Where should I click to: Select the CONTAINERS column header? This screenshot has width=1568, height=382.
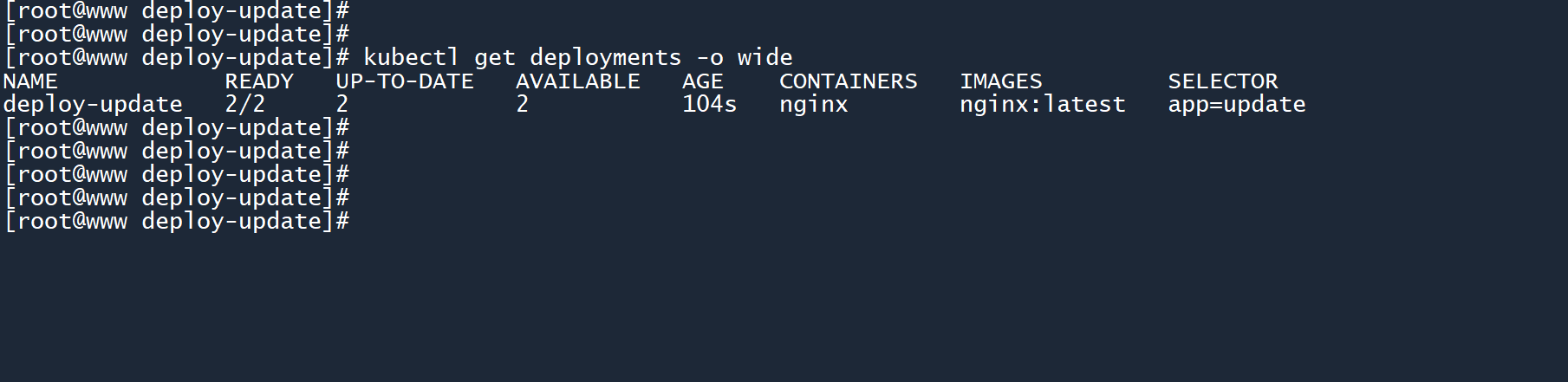848,81
